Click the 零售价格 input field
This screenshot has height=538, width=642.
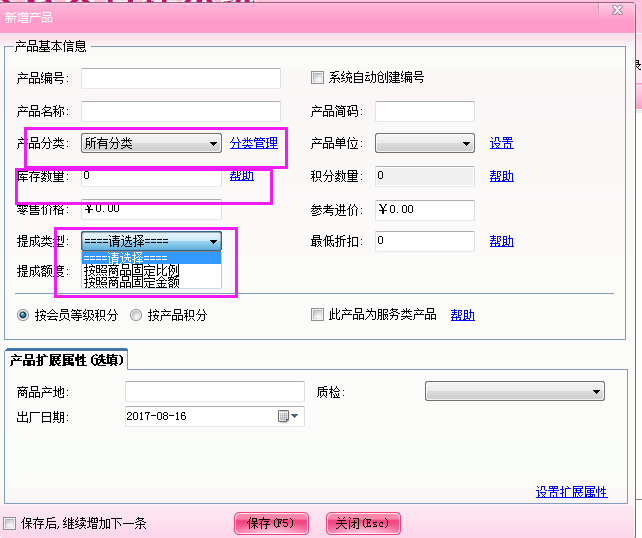click(151, 210)
